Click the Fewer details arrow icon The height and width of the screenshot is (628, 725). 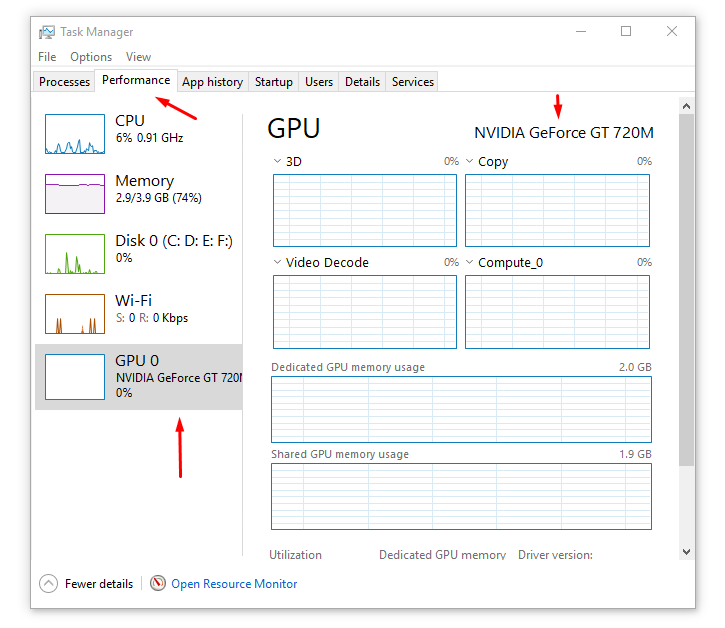pyautogui.click(x=49, y=584)
